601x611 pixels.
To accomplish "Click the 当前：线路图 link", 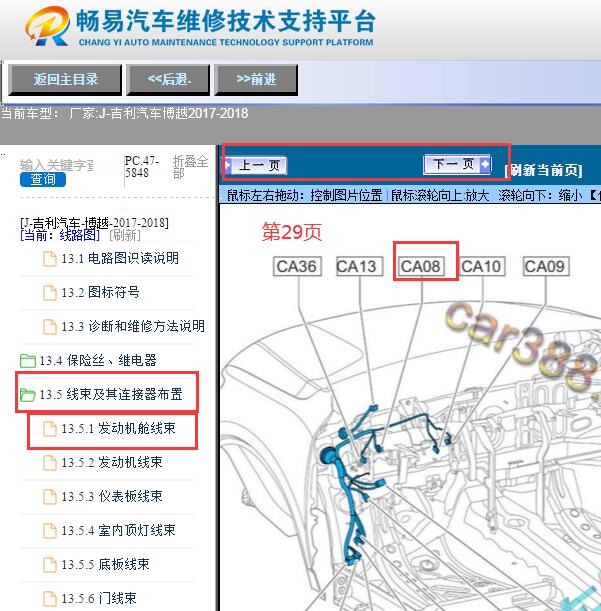I will point(60,235).
